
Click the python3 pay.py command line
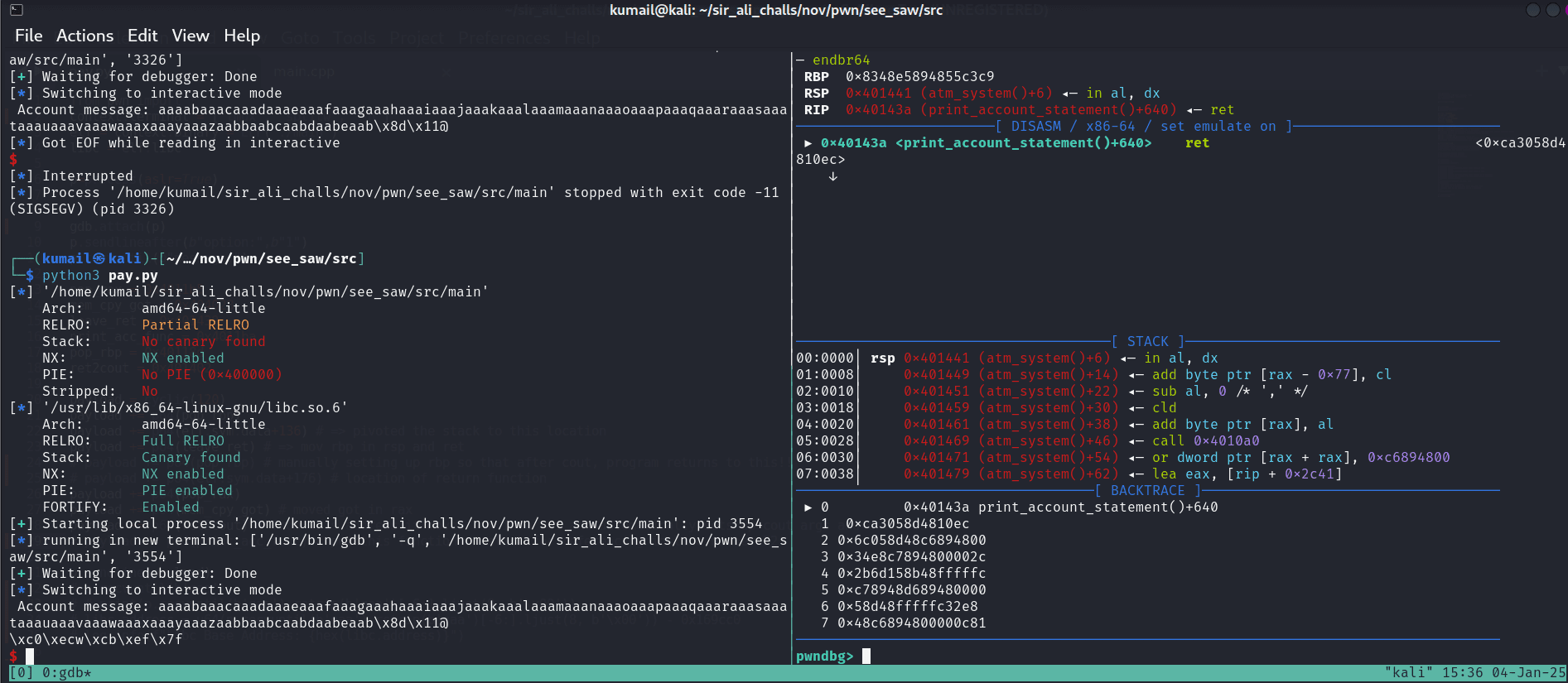[99, 276]
